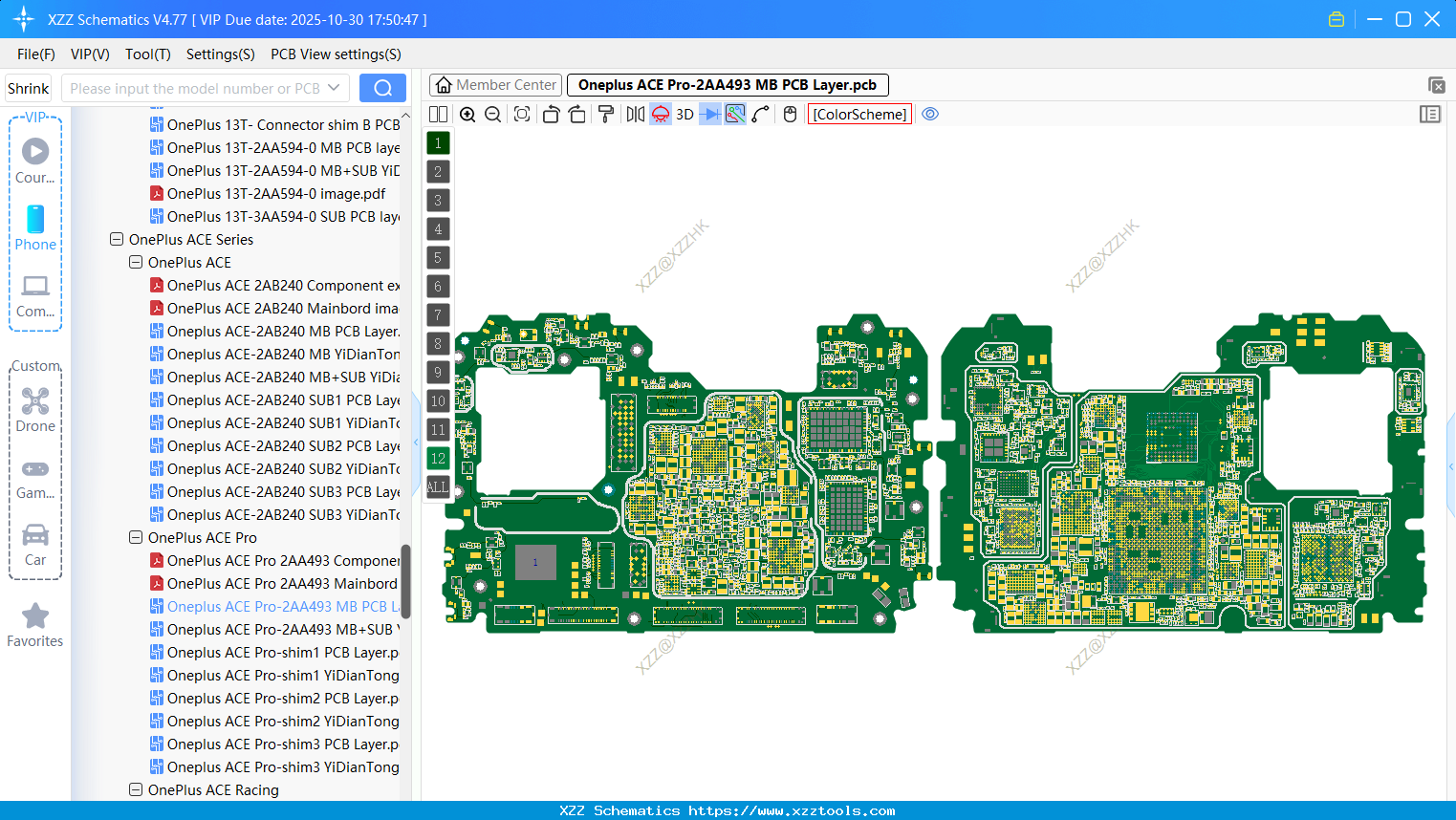The width and height of the screenshot is (1456, 820).
Task: Select the curved measurement line tool
Action: pos(761,114)
